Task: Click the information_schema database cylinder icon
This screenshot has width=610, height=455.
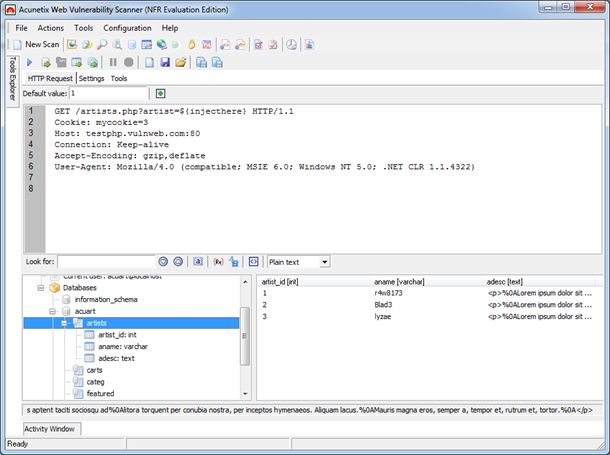Action: point(67,299)
